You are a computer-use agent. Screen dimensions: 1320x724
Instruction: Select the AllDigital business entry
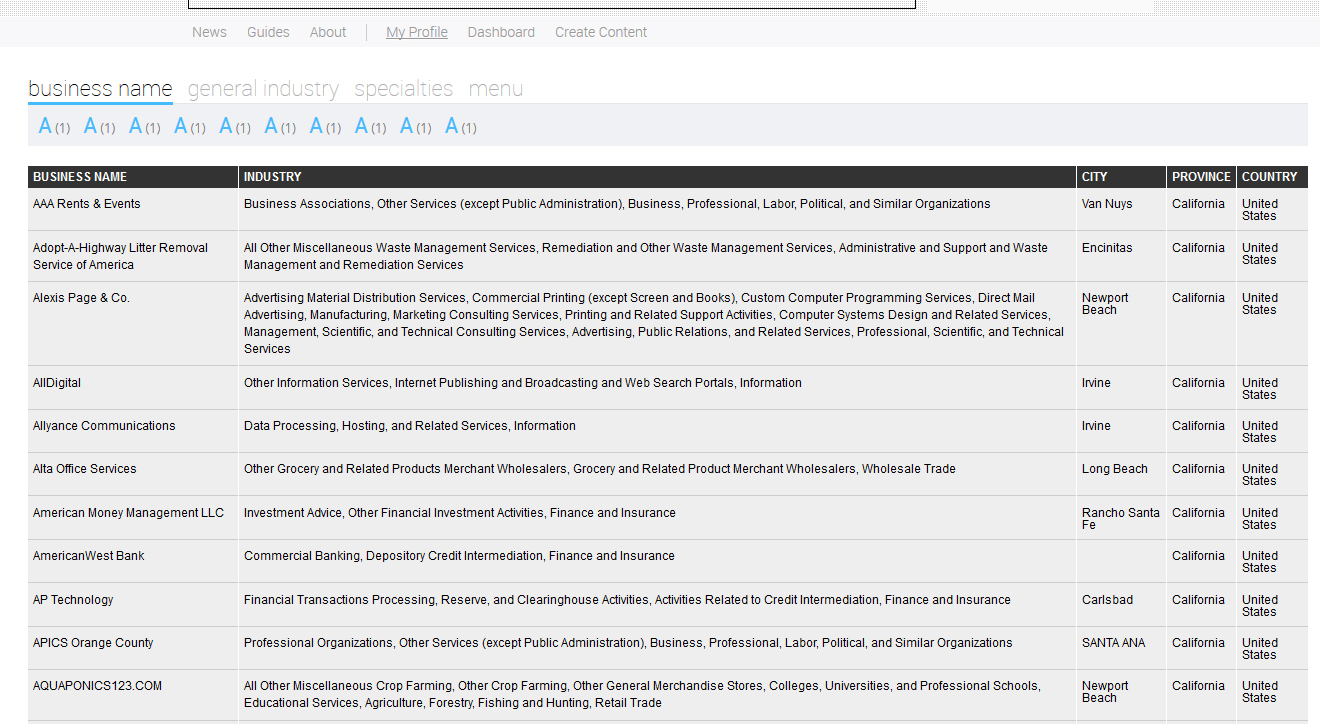[58, 383]
